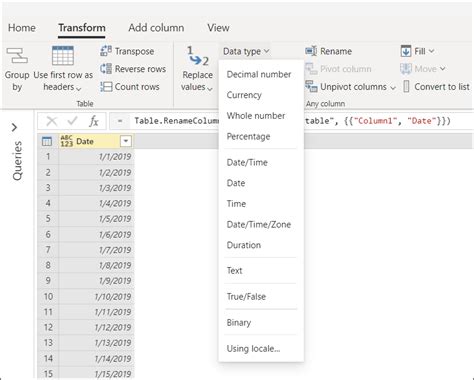The image size is (474, 380).
Task: Open the Date column filter dropdown
Action: pyautogui.click(x=126, y=141)
